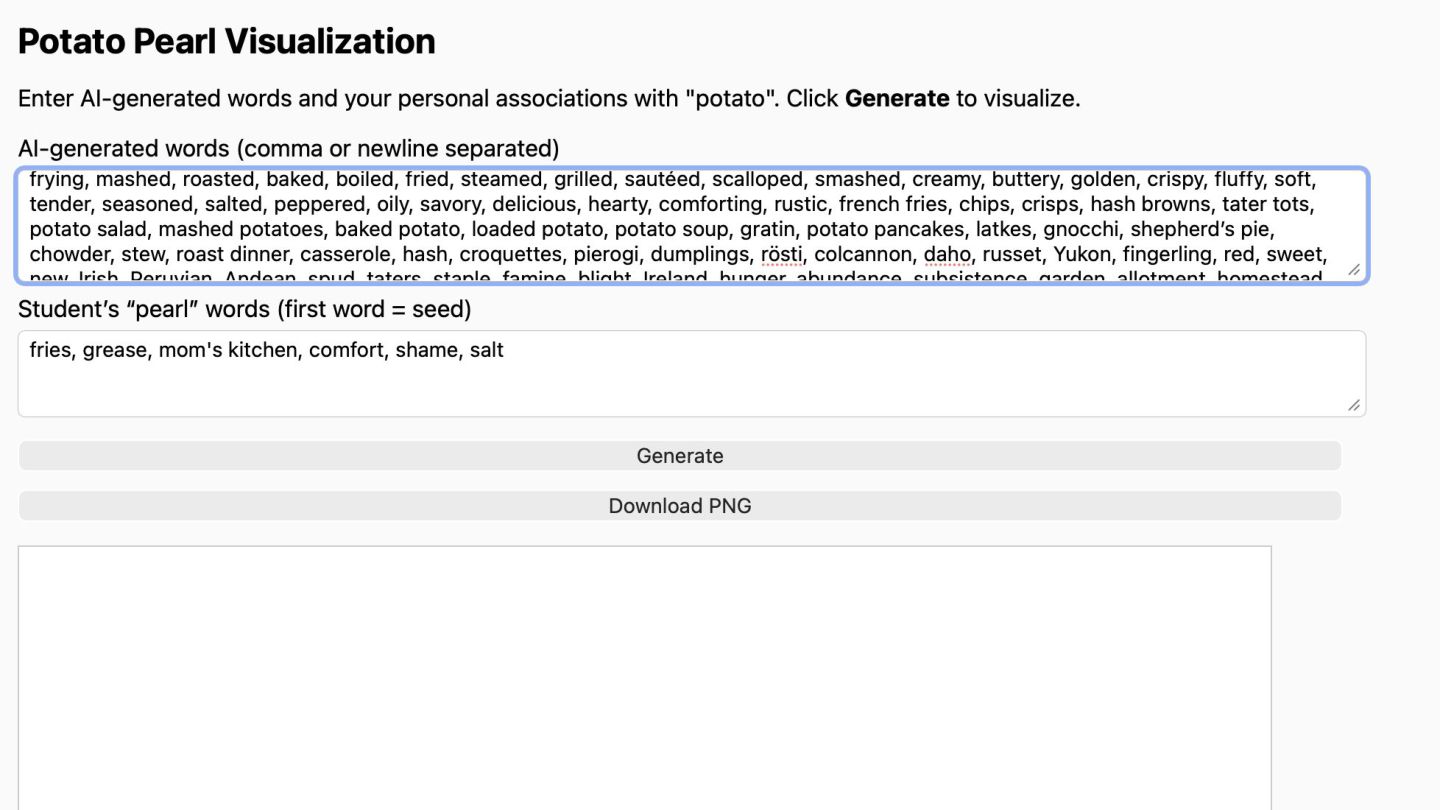Screen dimensions: 1440x810
Task: Click the Generate button
Action: (679, 456)
